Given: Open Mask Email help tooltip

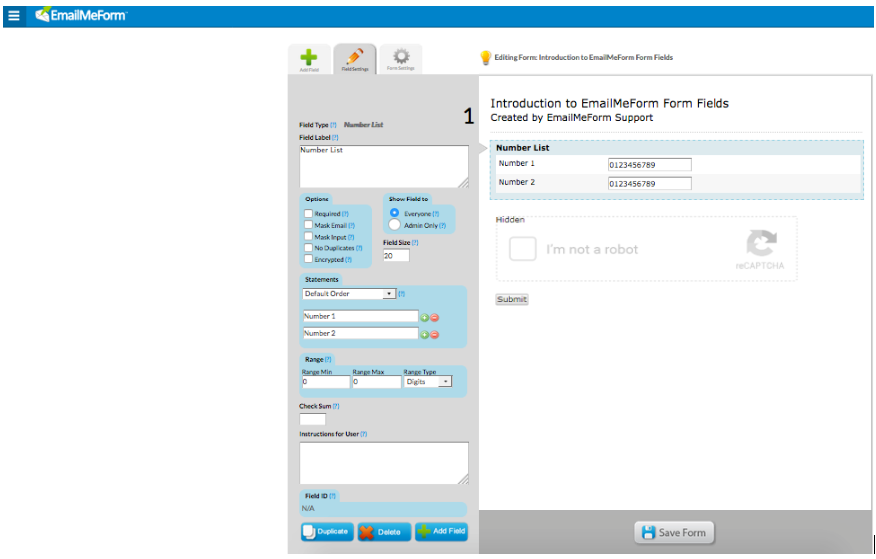Looking at the screenshot, I should (x=351, y=226).
